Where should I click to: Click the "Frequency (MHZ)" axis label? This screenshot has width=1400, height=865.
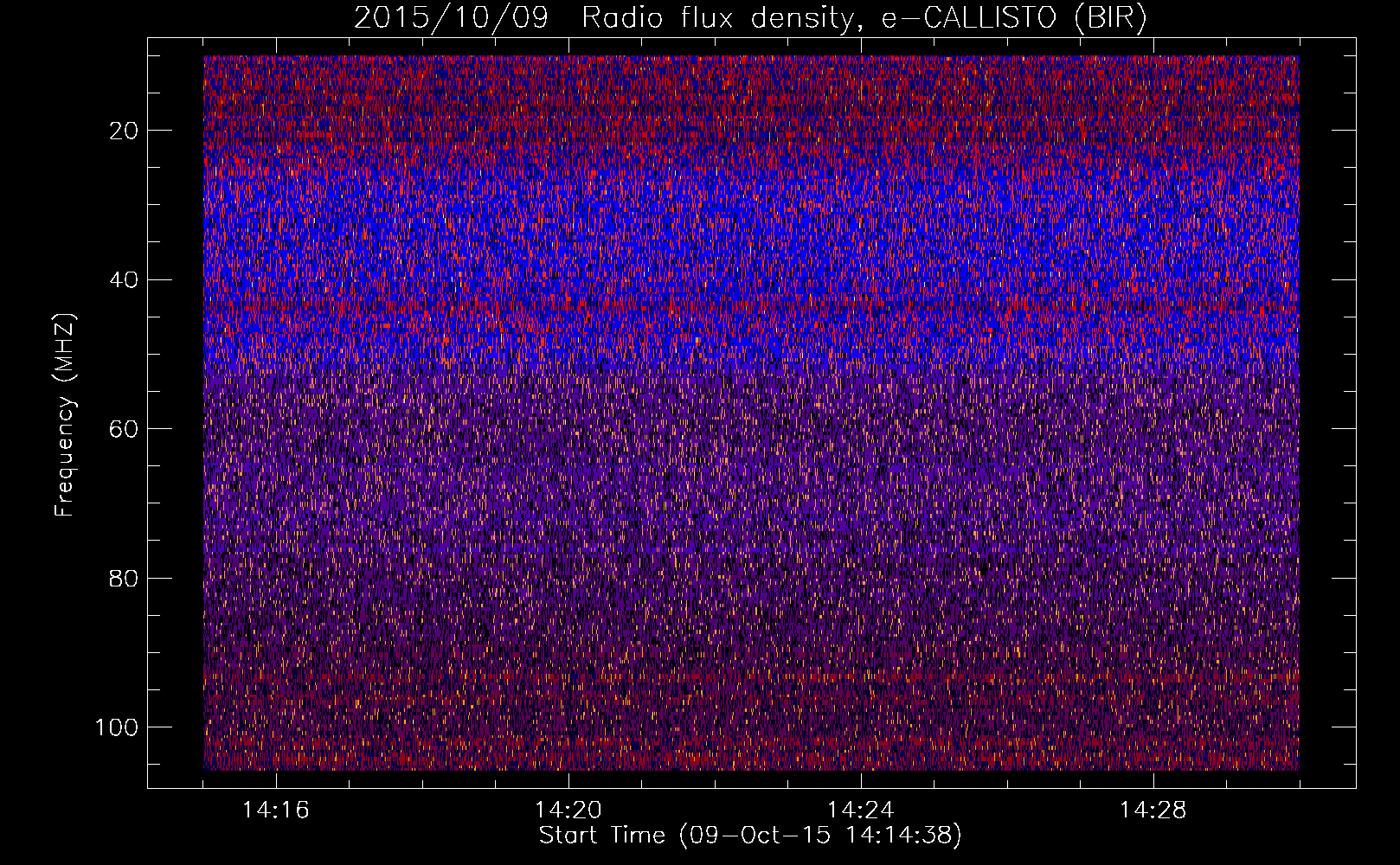[65, 414]
